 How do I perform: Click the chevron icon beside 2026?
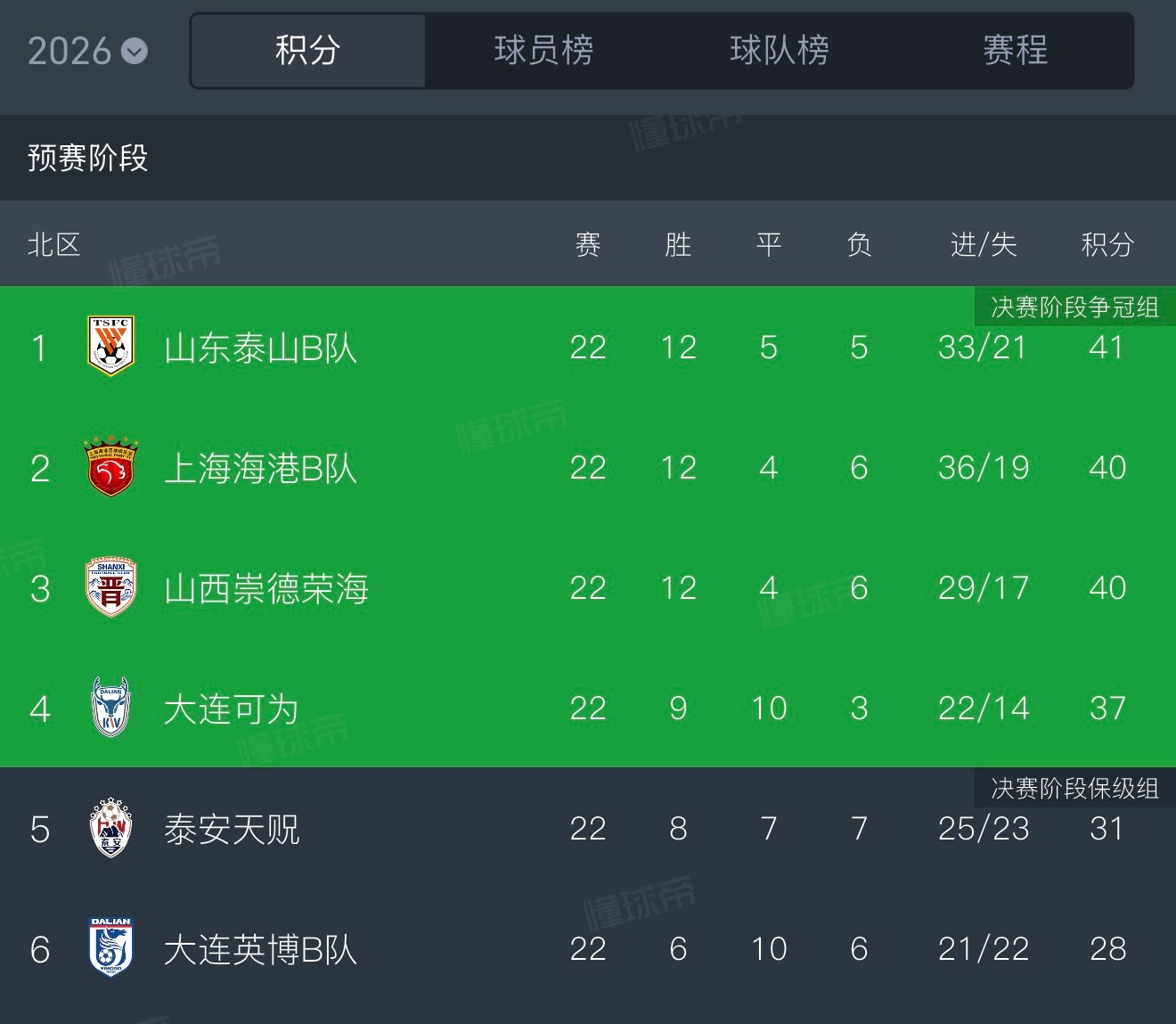tap(135, 52)
